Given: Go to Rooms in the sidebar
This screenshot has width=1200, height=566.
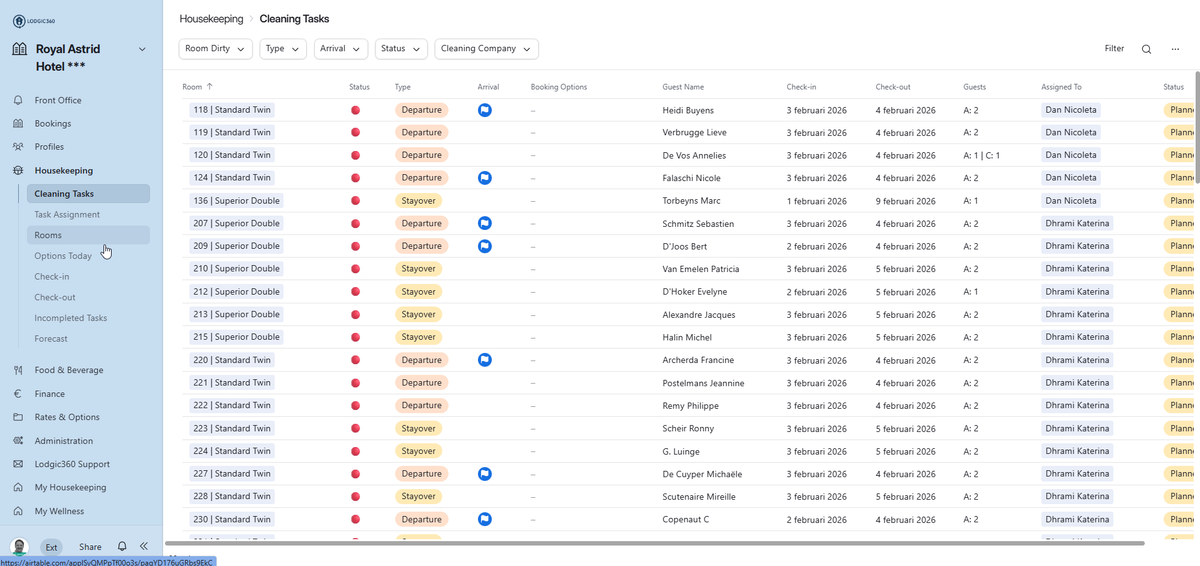Looking at the screenshot, I should click(x=89, y=235).
